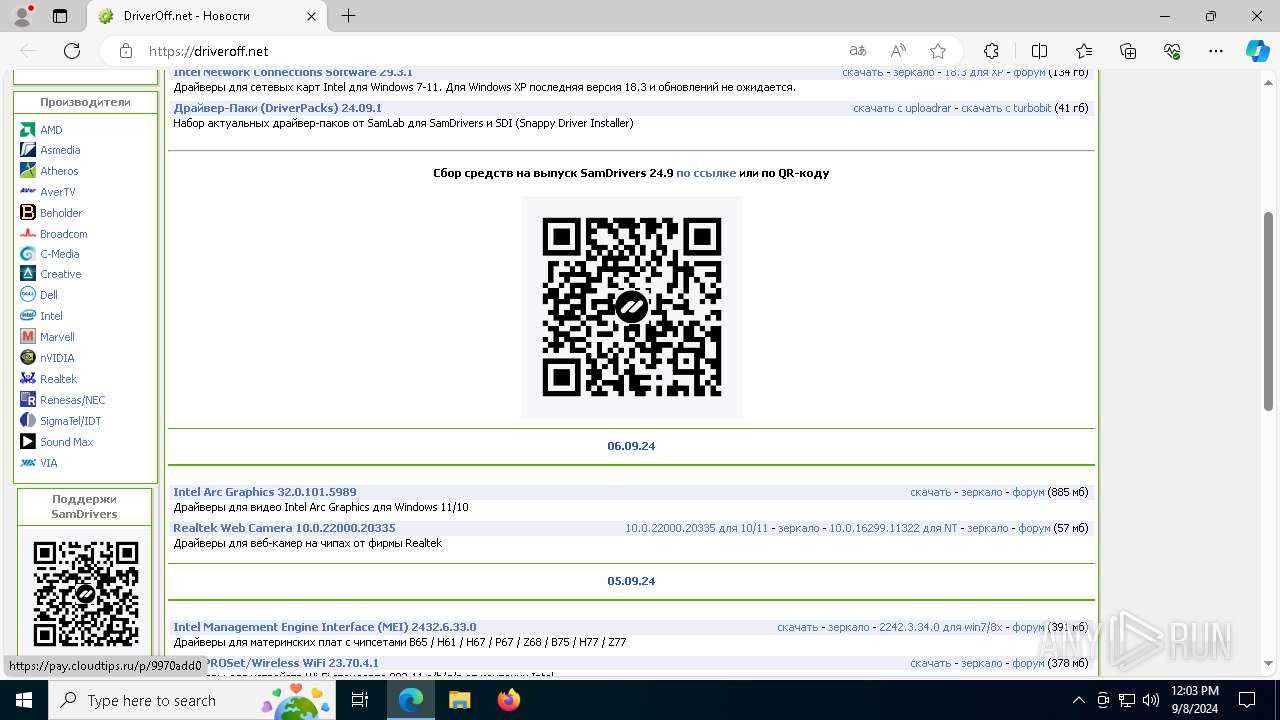Open the 'по ссылке' donation link
The width and height of the screenshot is (1280, 720).
pos(706,173)
